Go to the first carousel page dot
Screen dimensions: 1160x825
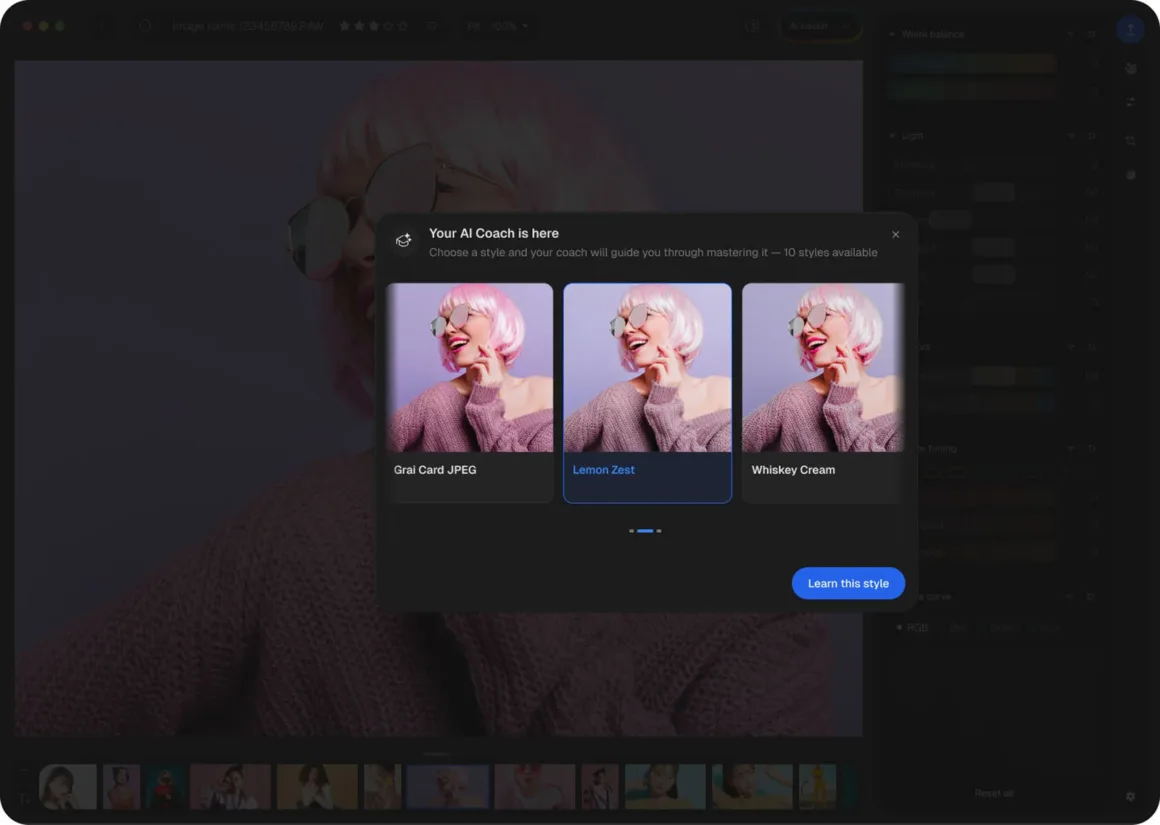pyautogui.click(x=631, y=531)
